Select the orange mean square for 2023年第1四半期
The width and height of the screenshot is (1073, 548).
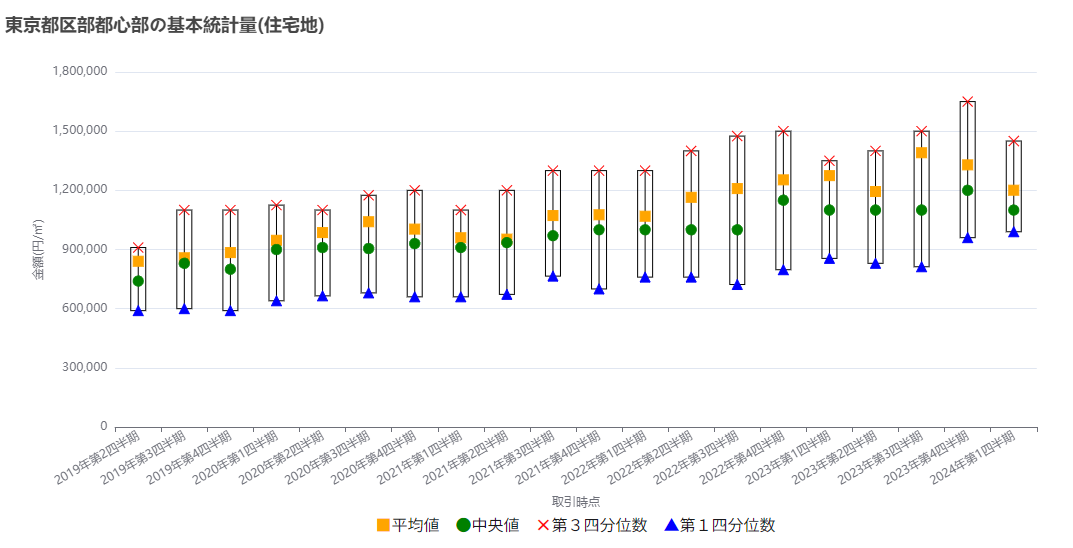point(829,175)
